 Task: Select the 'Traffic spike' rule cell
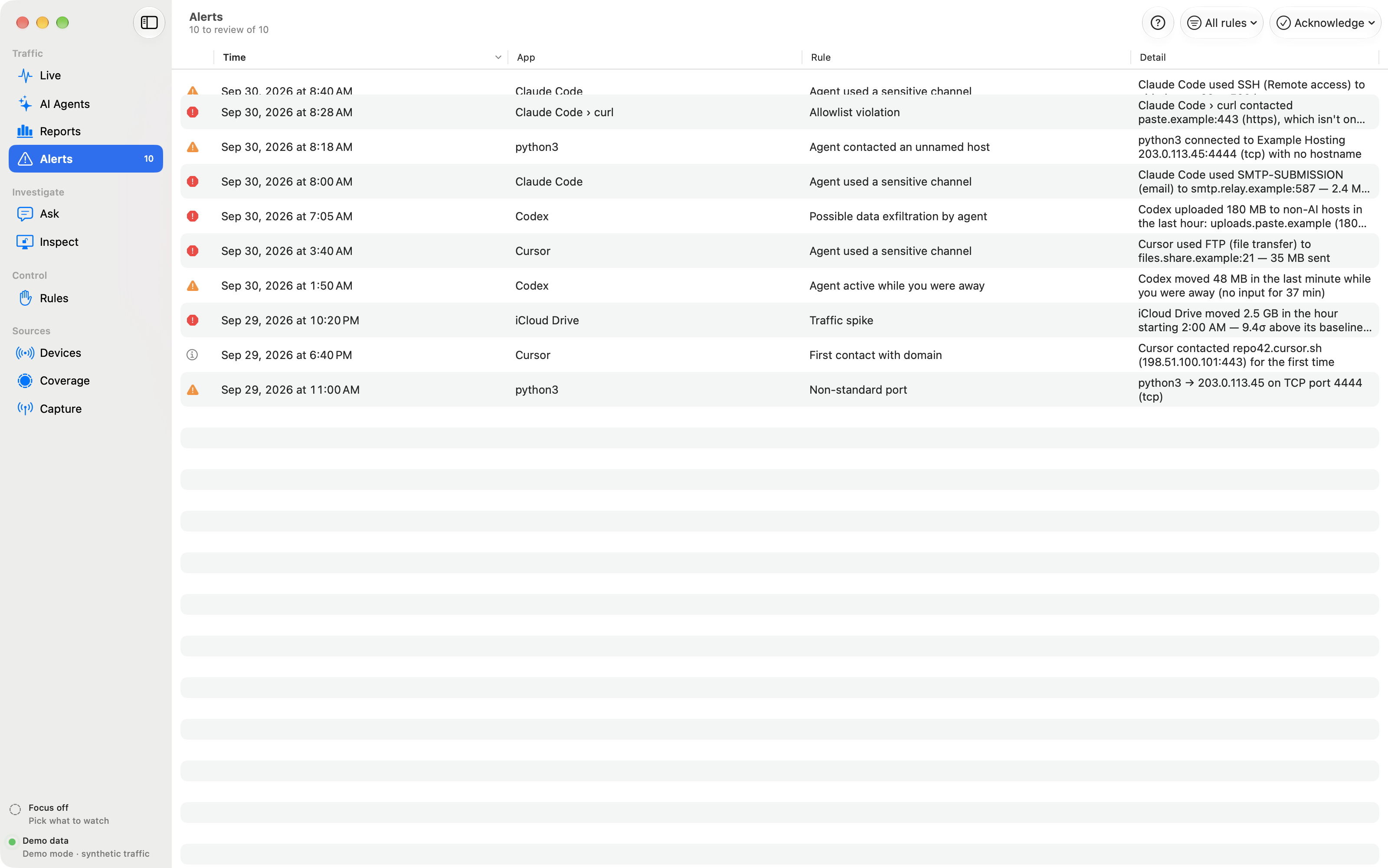click(841, 320)
